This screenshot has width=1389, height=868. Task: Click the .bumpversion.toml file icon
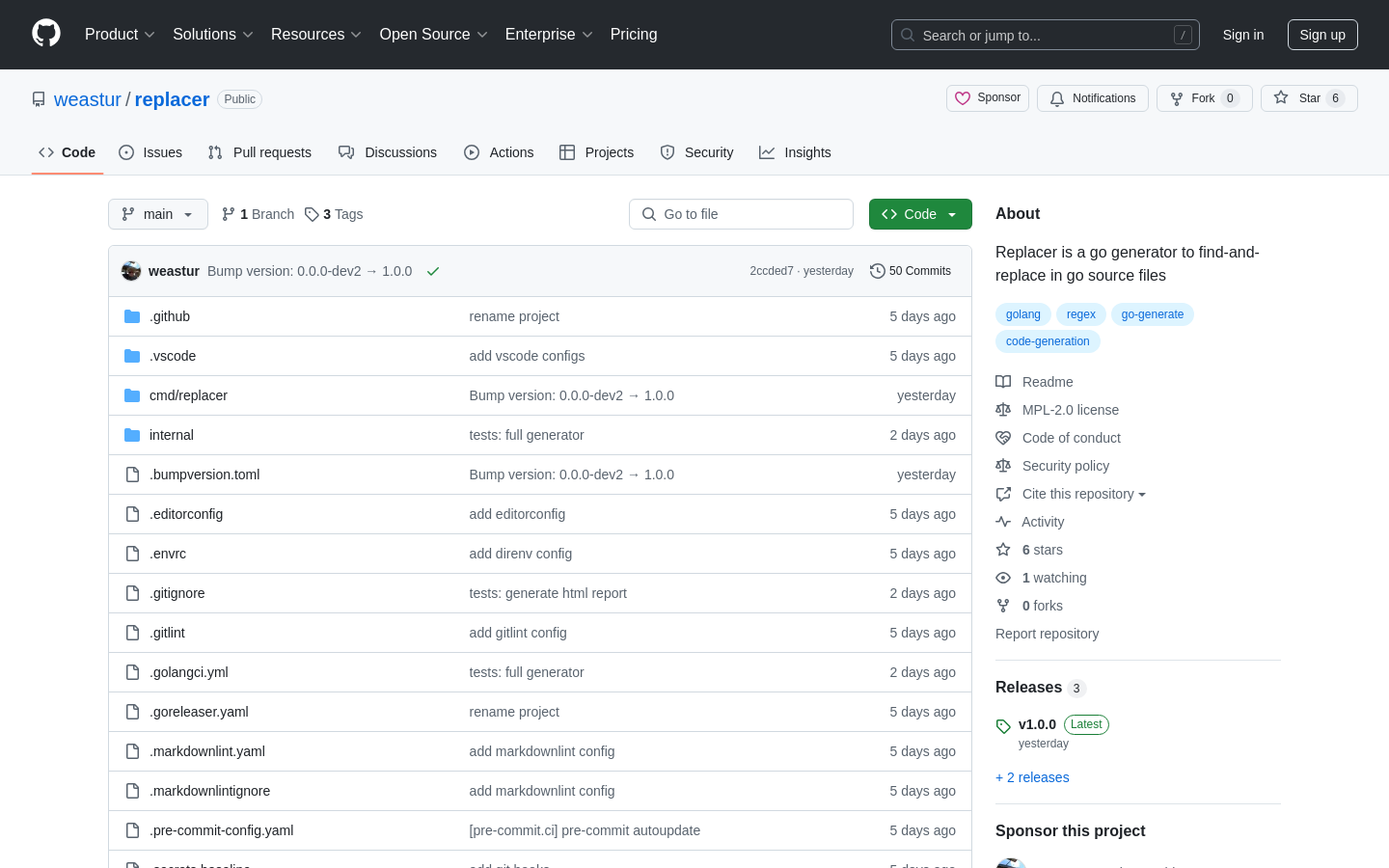tap(132, 475)
